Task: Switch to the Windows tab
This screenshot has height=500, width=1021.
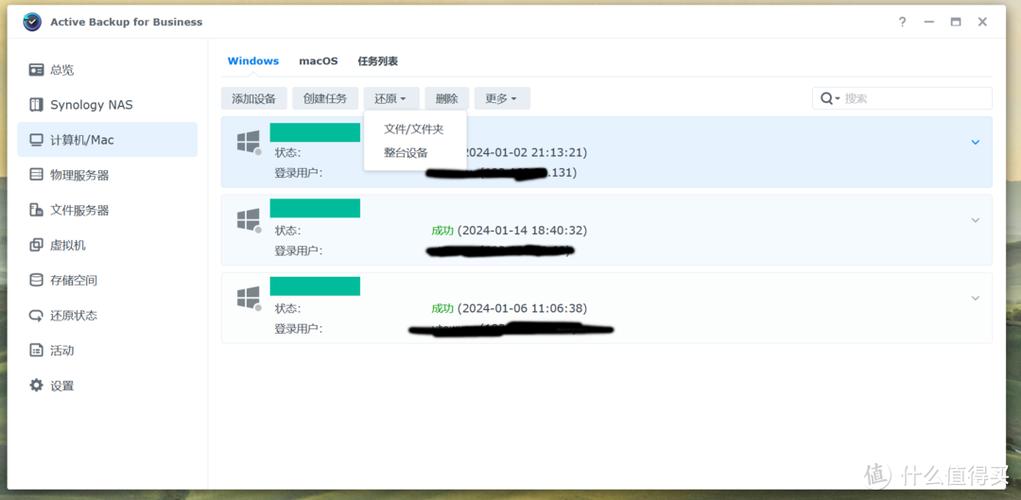Action: 253,61
